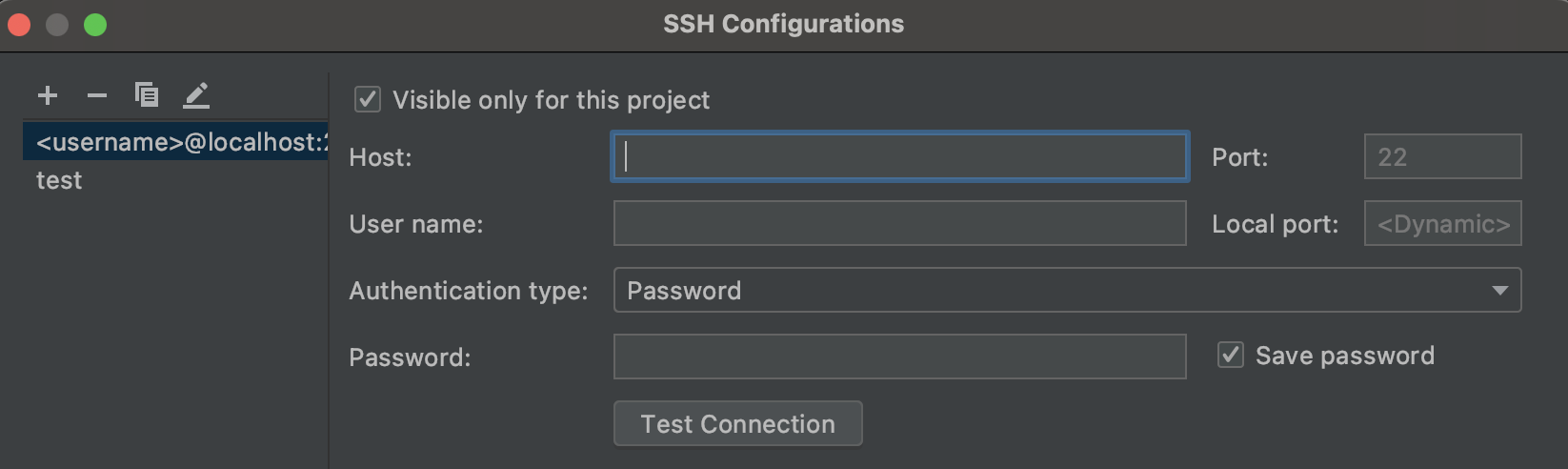Maximize the dialog using green button
This screenshot has height=469, width=1568.
click(95, 25)
